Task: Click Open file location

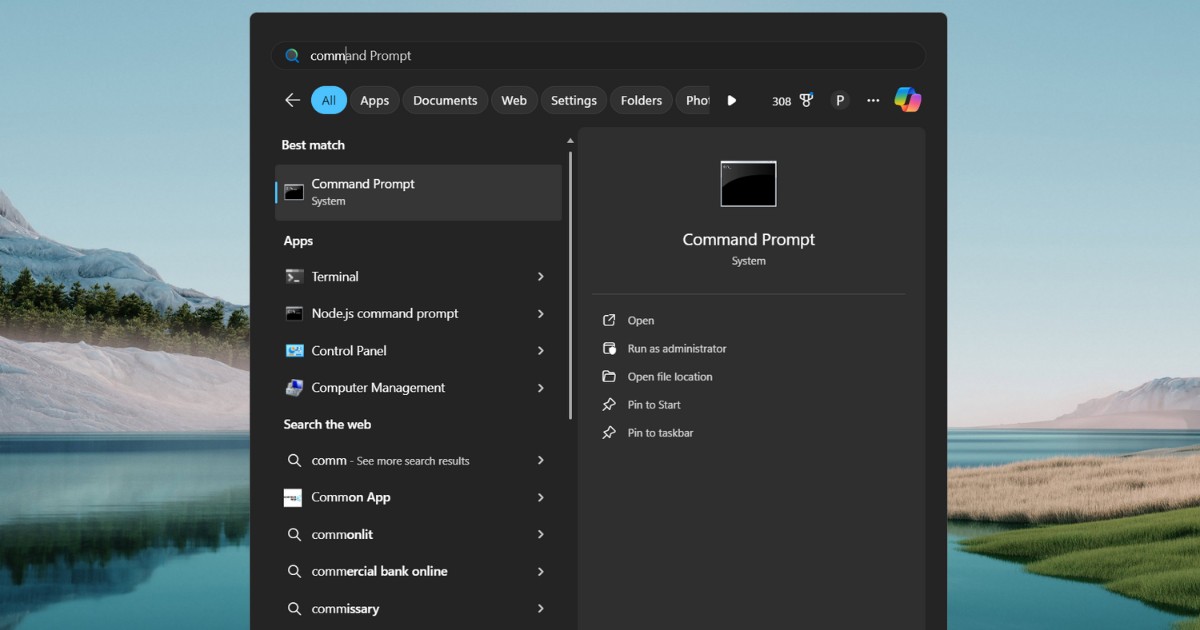Action: pos(669,377)
